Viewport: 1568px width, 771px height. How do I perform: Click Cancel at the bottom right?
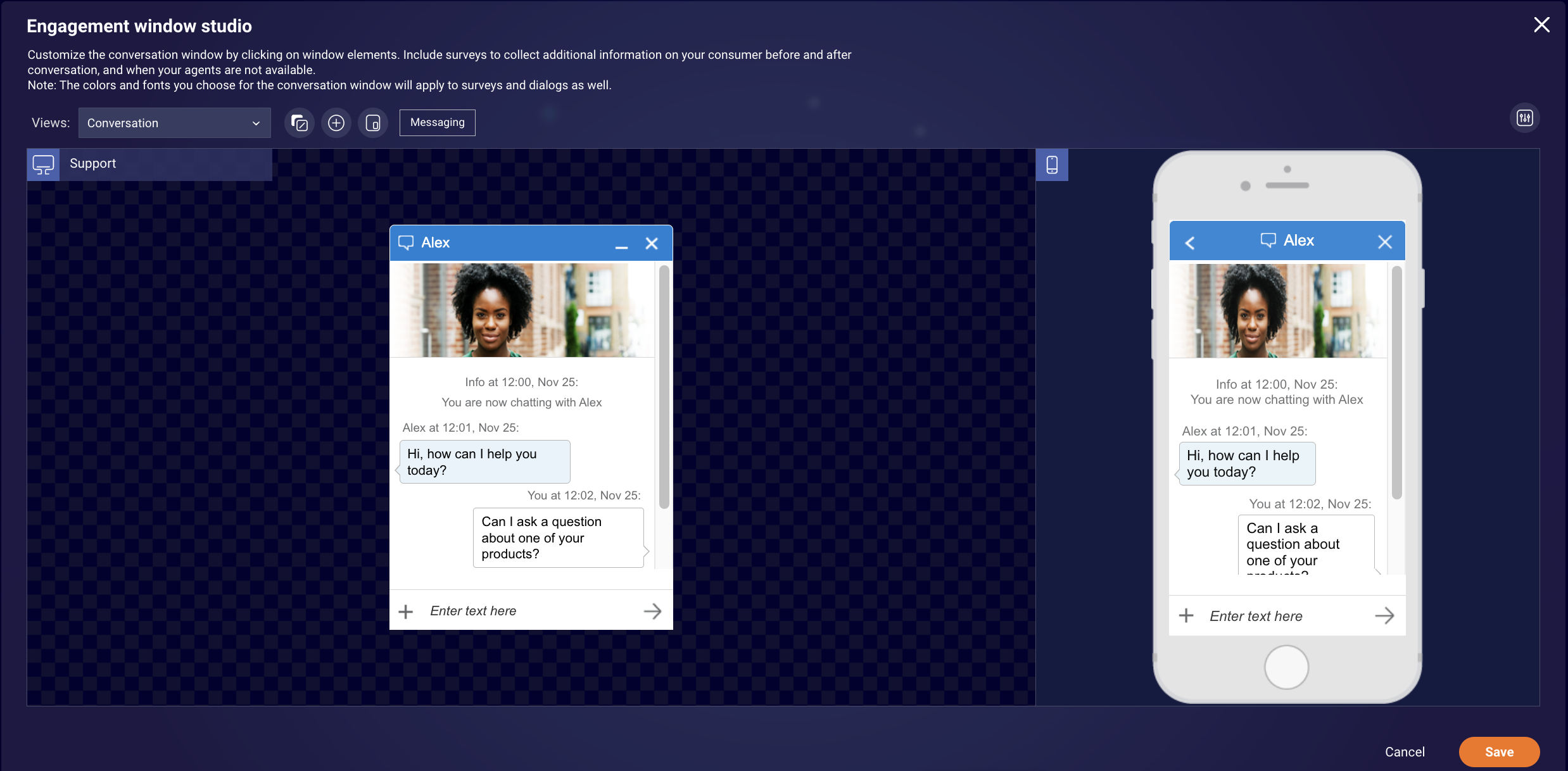click(1405, 752)
